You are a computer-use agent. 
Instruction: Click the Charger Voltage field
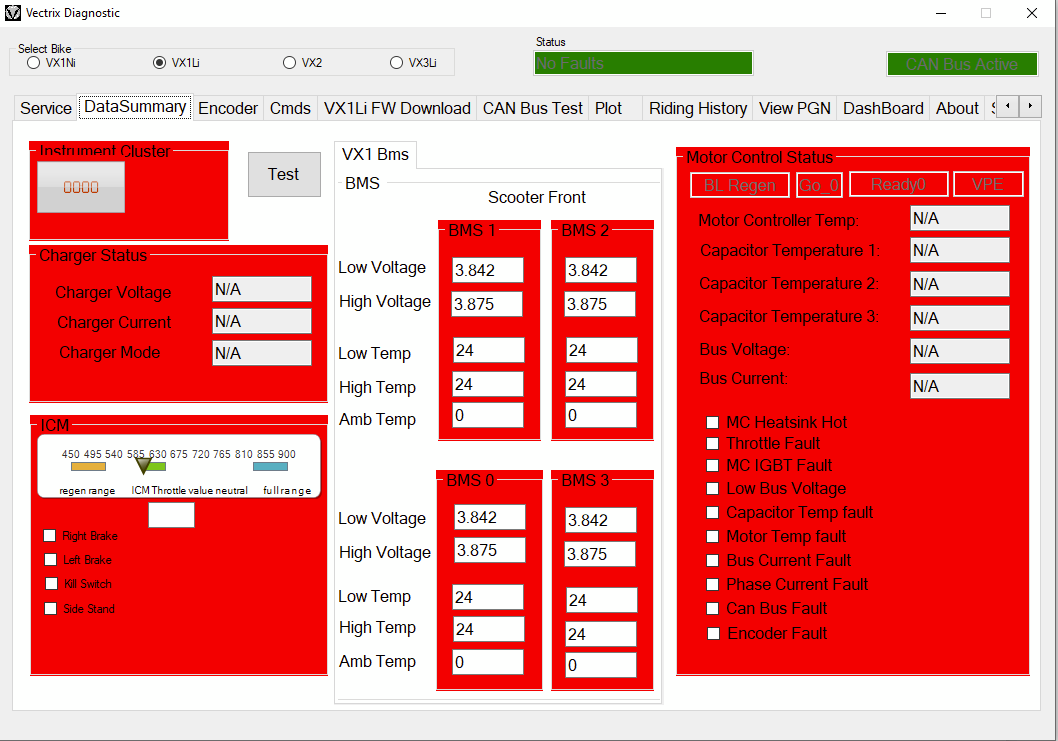coord(261,290)
